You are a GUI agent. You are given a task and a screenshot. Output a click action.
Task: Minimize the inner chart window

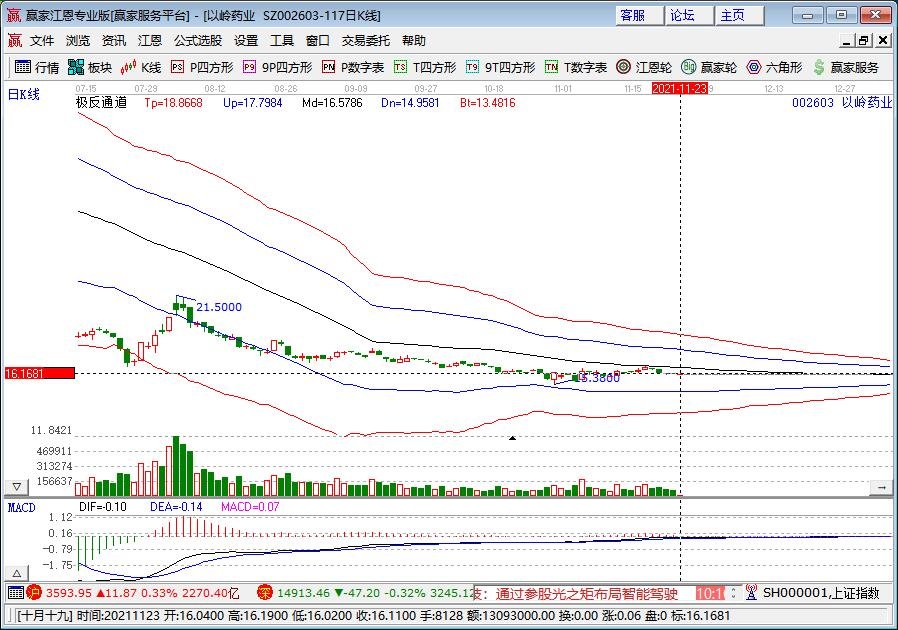[x=848, y=41]
